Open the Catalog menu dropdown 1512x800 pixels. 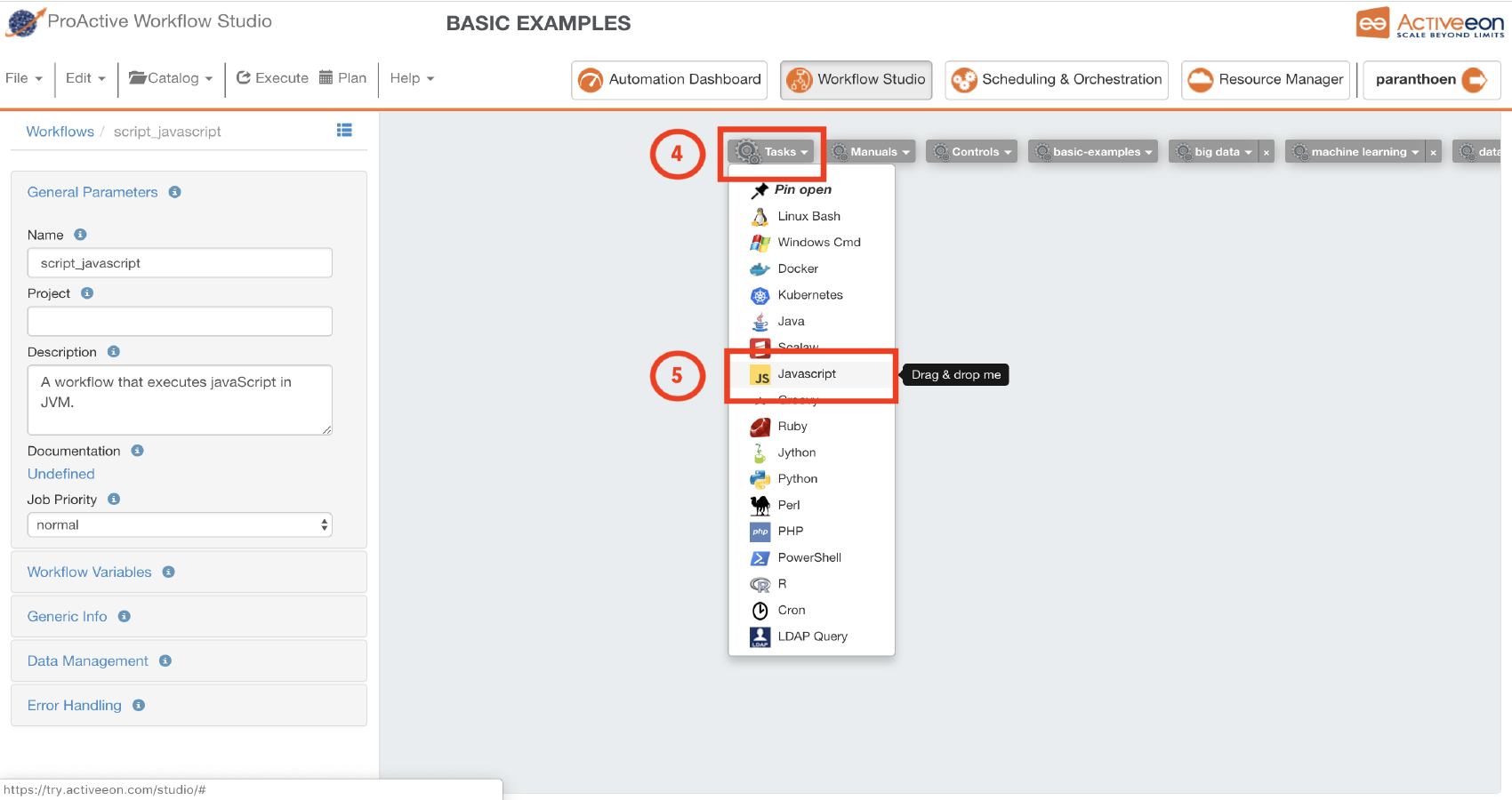(171, 78)
